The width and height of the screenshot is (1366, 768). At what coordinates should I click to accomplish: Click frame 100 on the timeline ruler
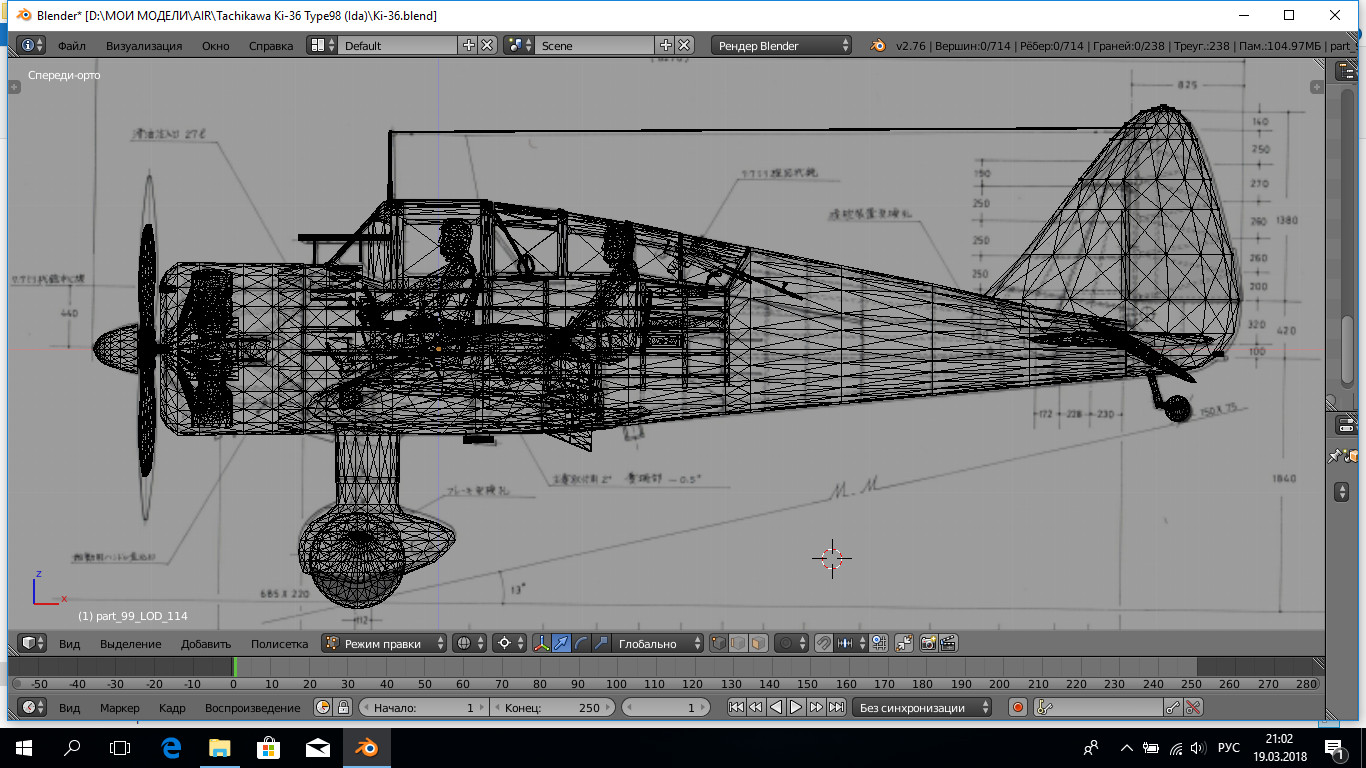pyautogui.click(x=616, y=684)
